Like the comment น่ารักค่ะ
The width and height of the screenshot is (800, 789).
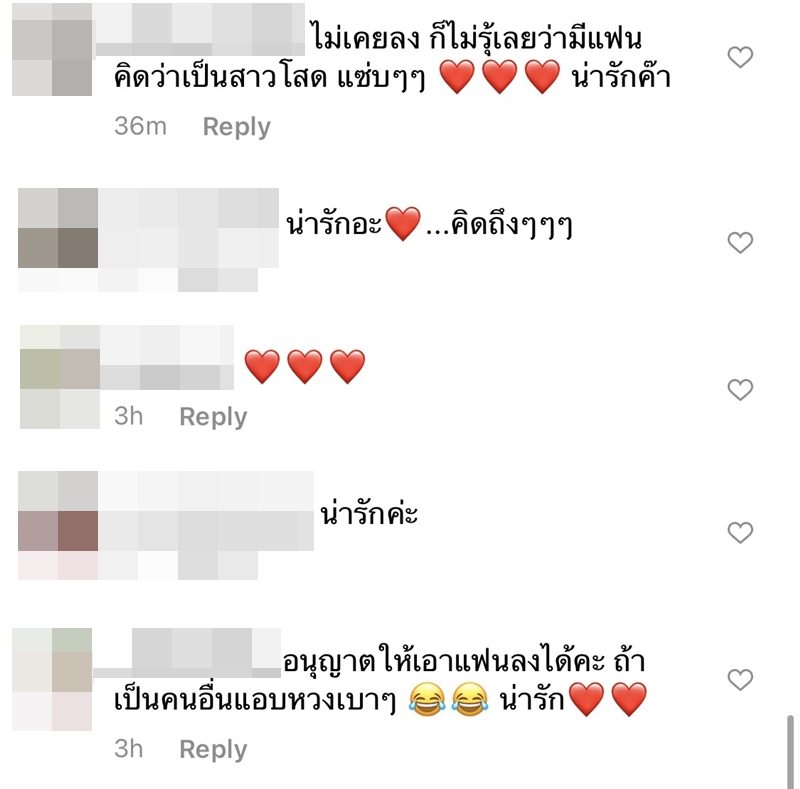tap(740, 533)
